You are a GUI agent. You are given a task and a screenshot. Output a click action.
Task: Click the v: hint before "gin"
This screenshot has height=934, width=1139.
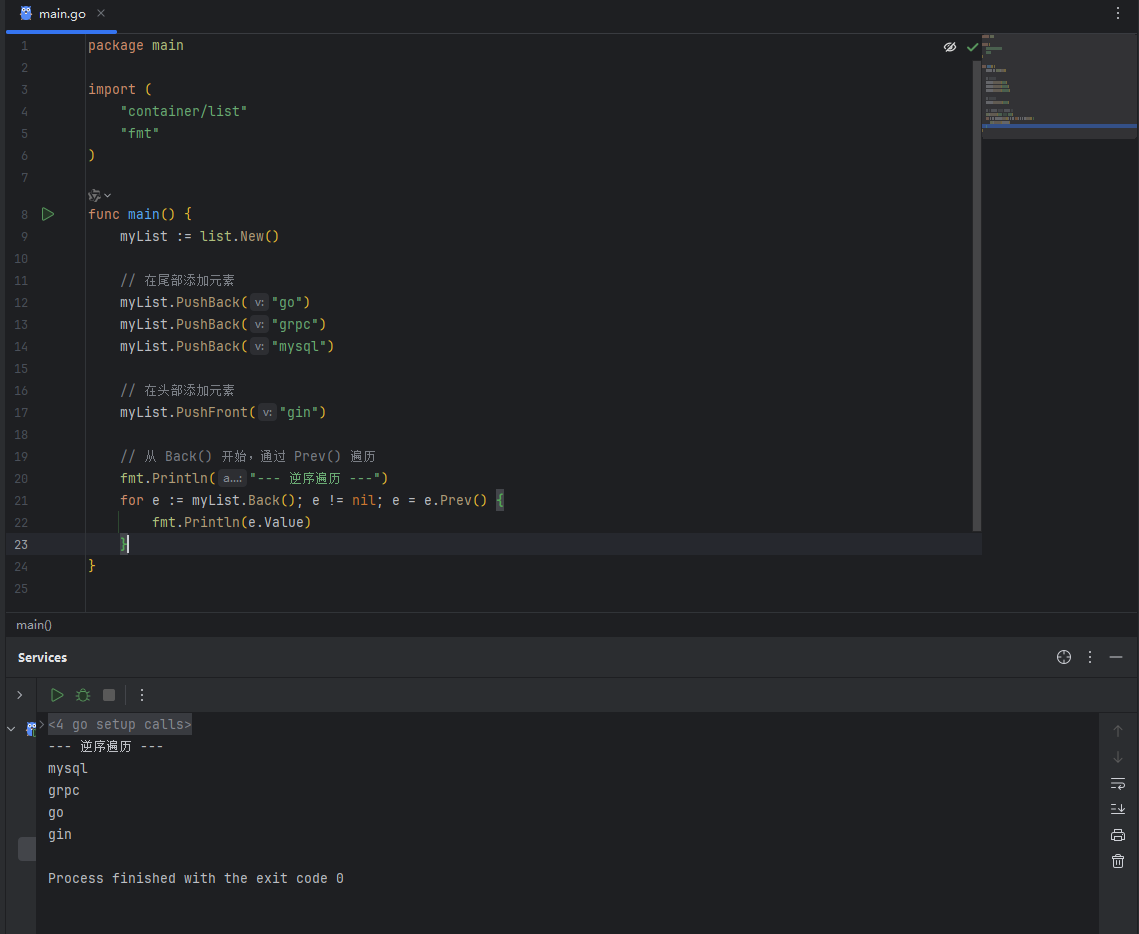click(267, 413)
